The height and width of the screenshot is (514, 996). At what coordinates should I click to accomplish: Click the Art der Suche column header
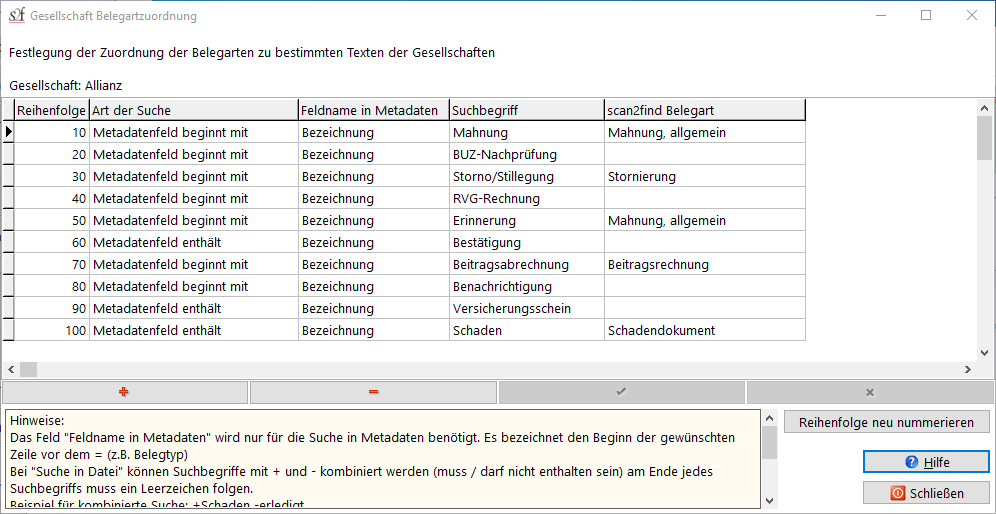click(x=193, y=110)
